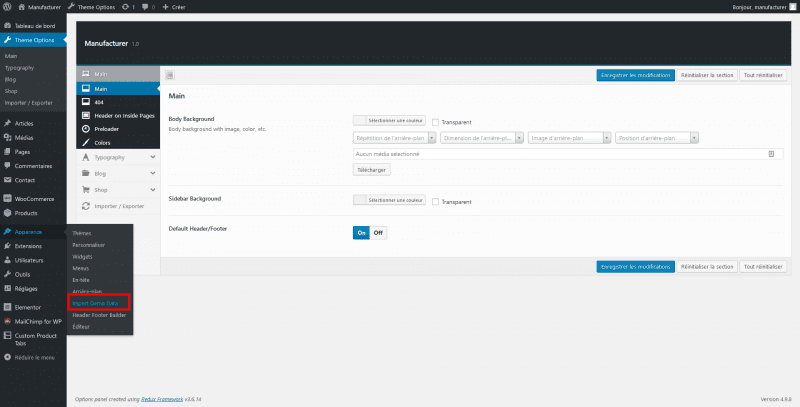Select Import Demo Data in Apparence submenu
800x407 pixels.
(97, 302)
